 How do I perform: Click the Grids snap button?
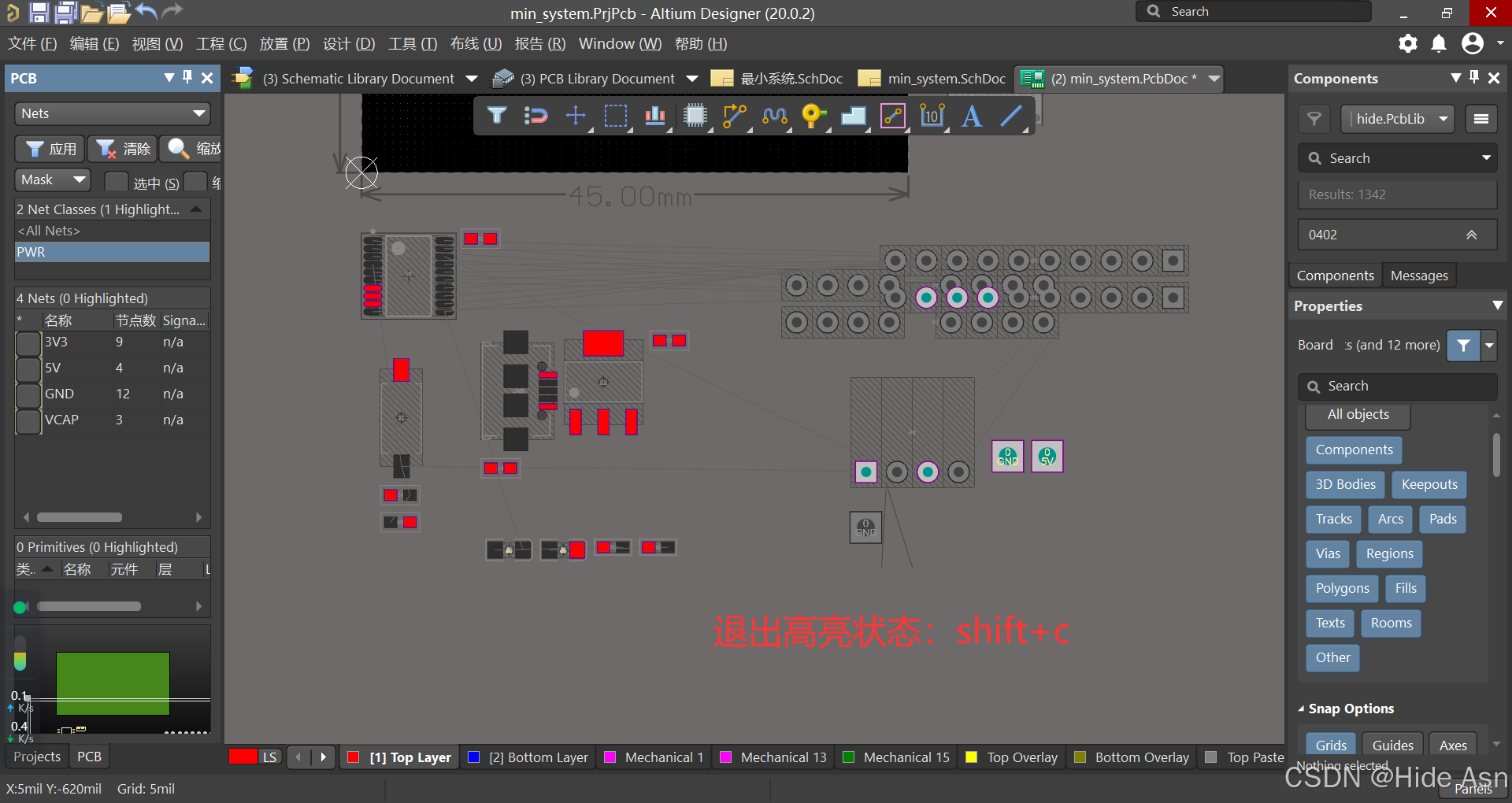1331,745
